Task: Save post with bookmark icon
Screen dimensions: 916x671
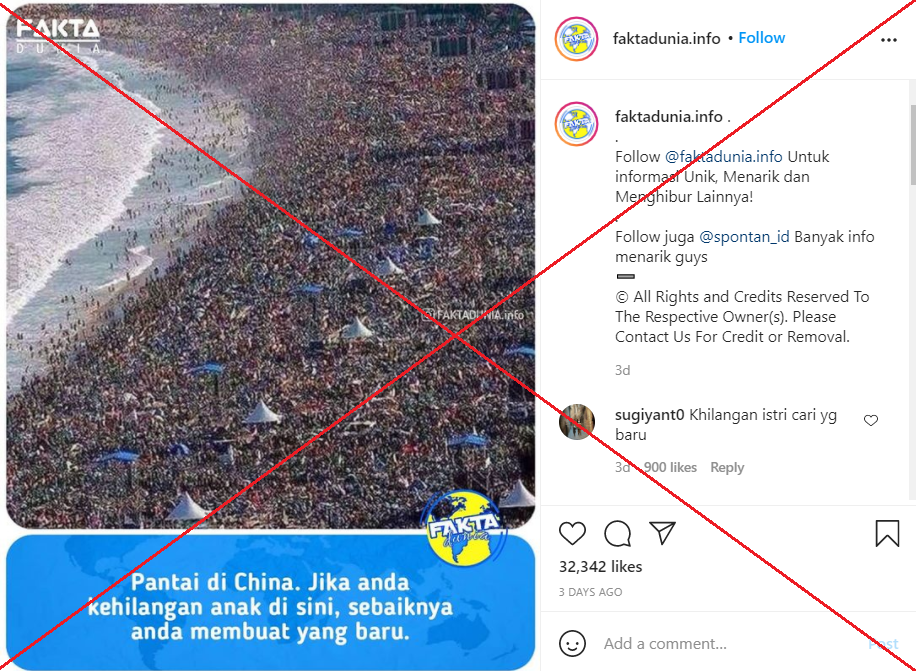Action: point(887,533)
